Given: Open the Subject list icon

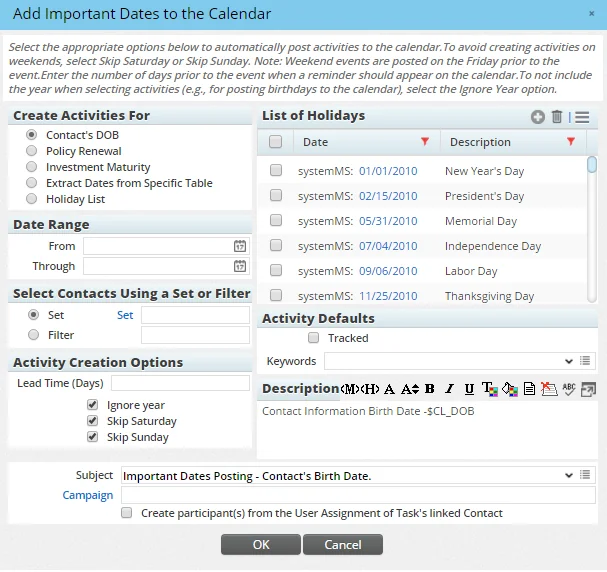Looking at the screenshot, I should pyautogui.click(x=585, y=474).
